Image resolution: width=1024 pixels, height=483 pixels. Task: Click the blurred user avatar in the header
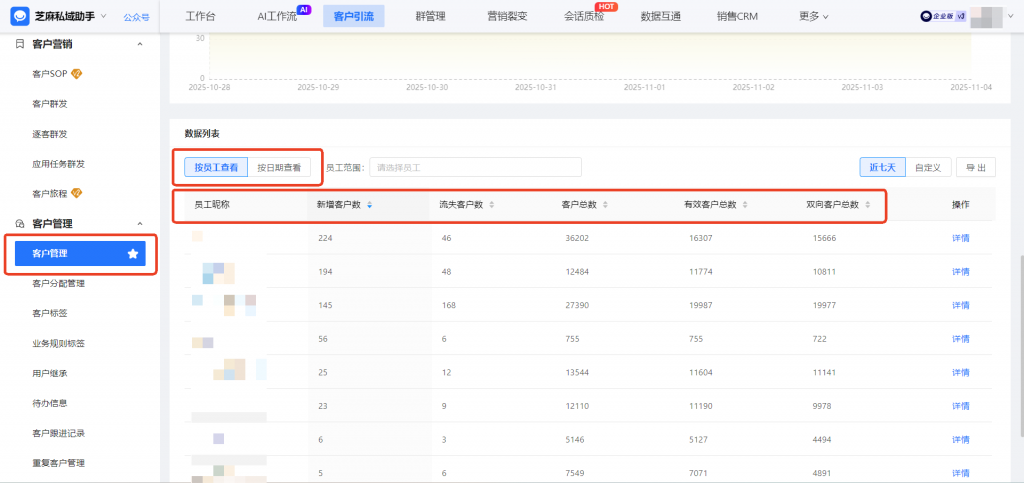[x=985, y=17]
